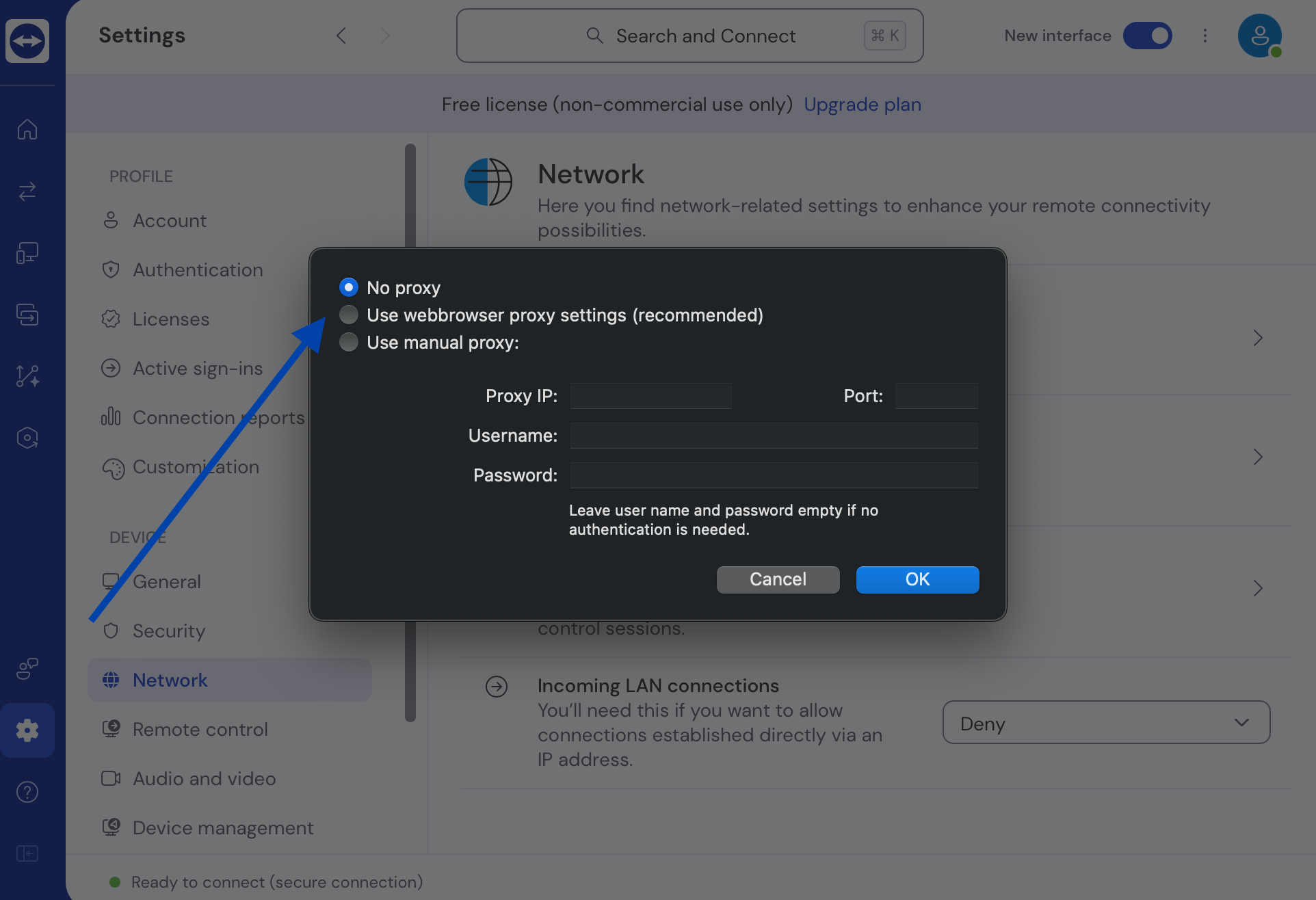
Task: Focus the Search and Connect box
Action: 689,36
